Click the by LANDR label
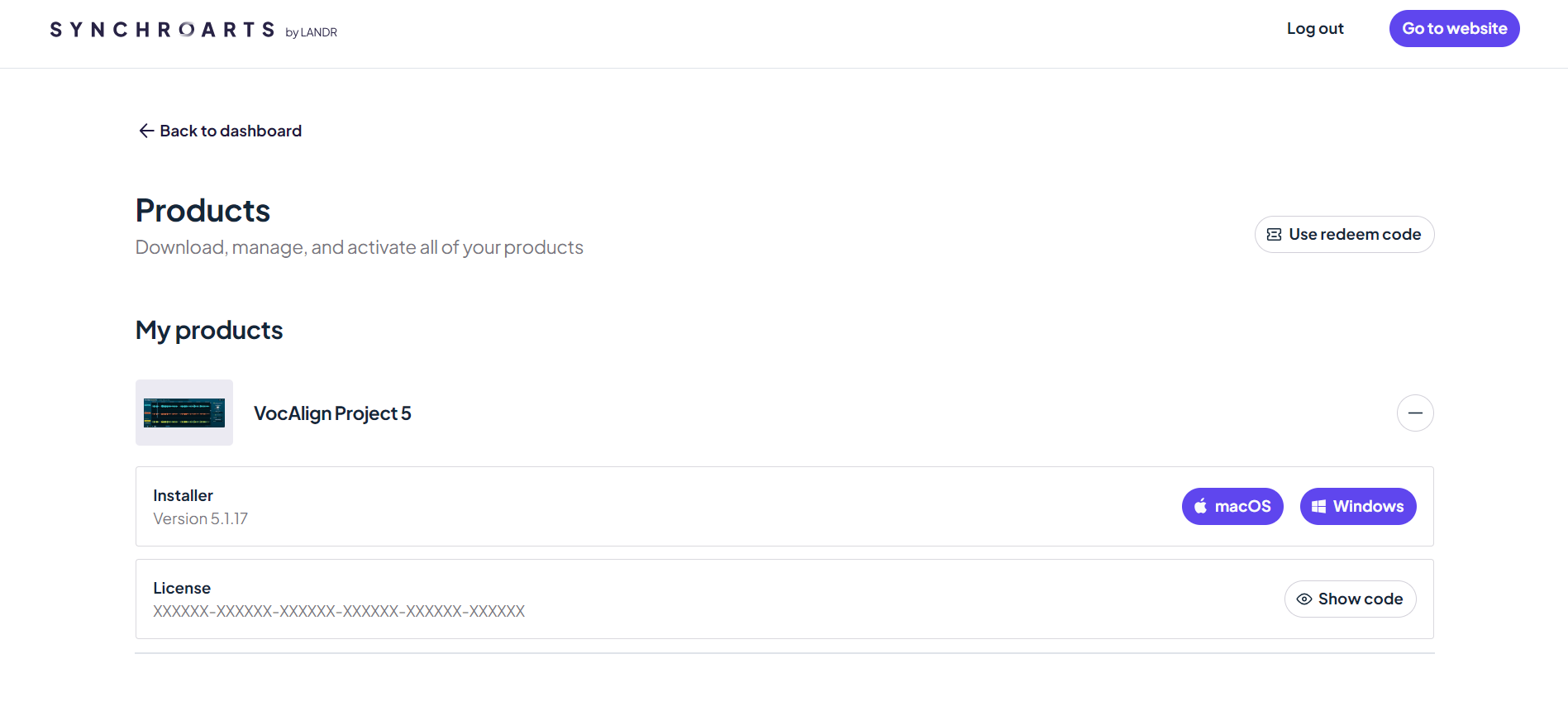This screenshot has height=716, width=1568. [312, 32]
